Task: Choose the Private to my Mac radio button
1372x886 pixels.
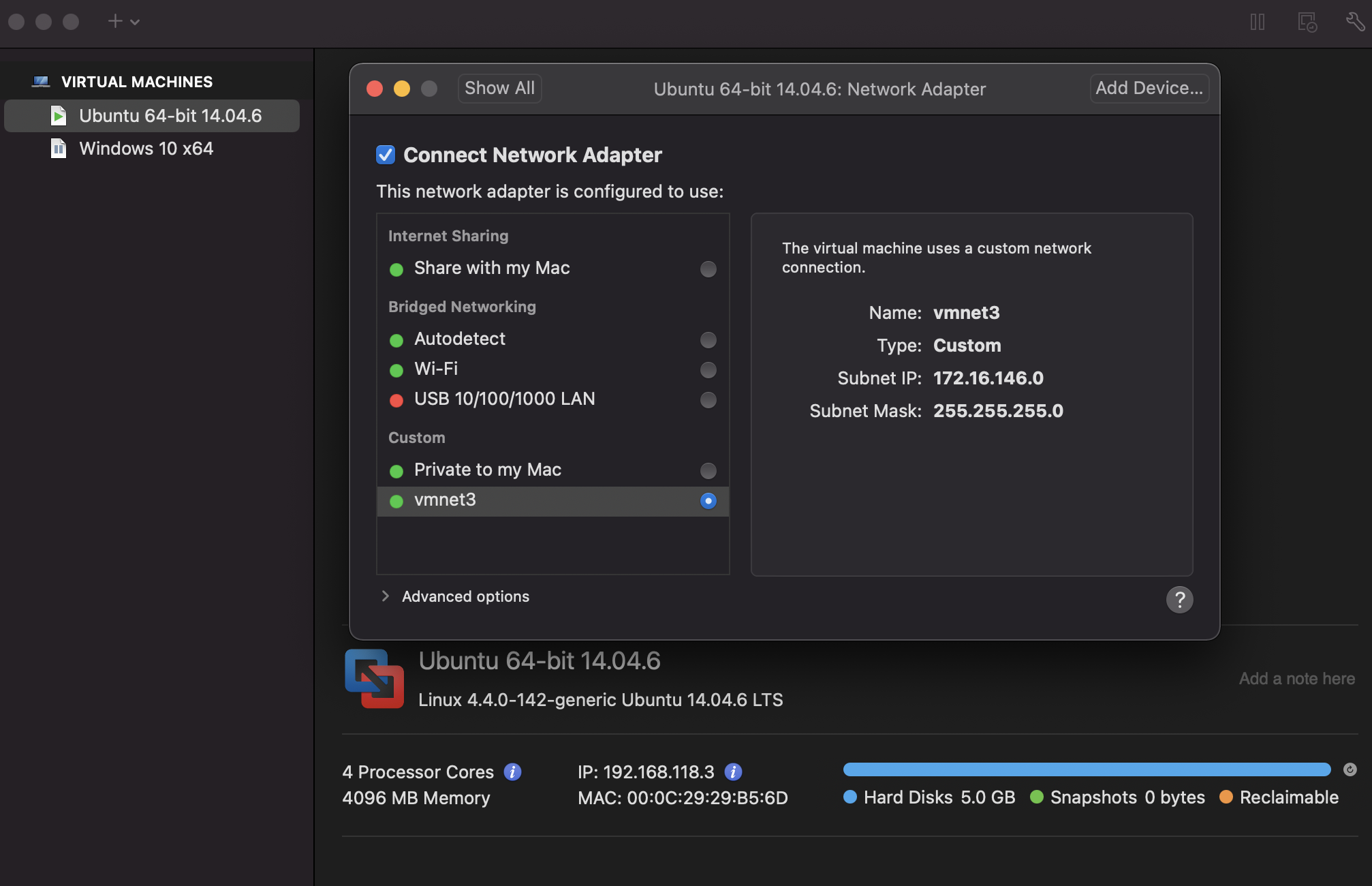Action: point(708,471)
